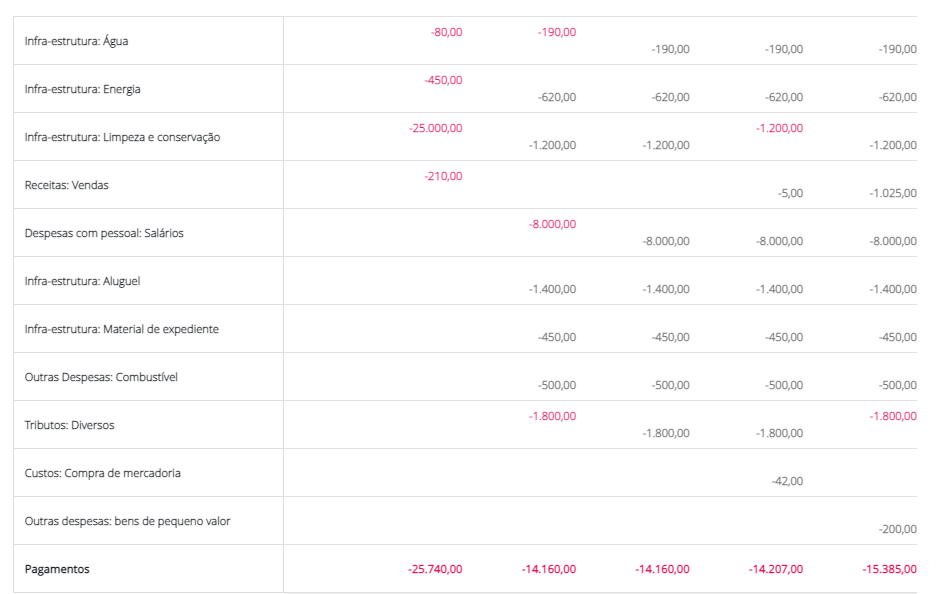Click the red -210,00 Vendas value

[x=443, y=176]
